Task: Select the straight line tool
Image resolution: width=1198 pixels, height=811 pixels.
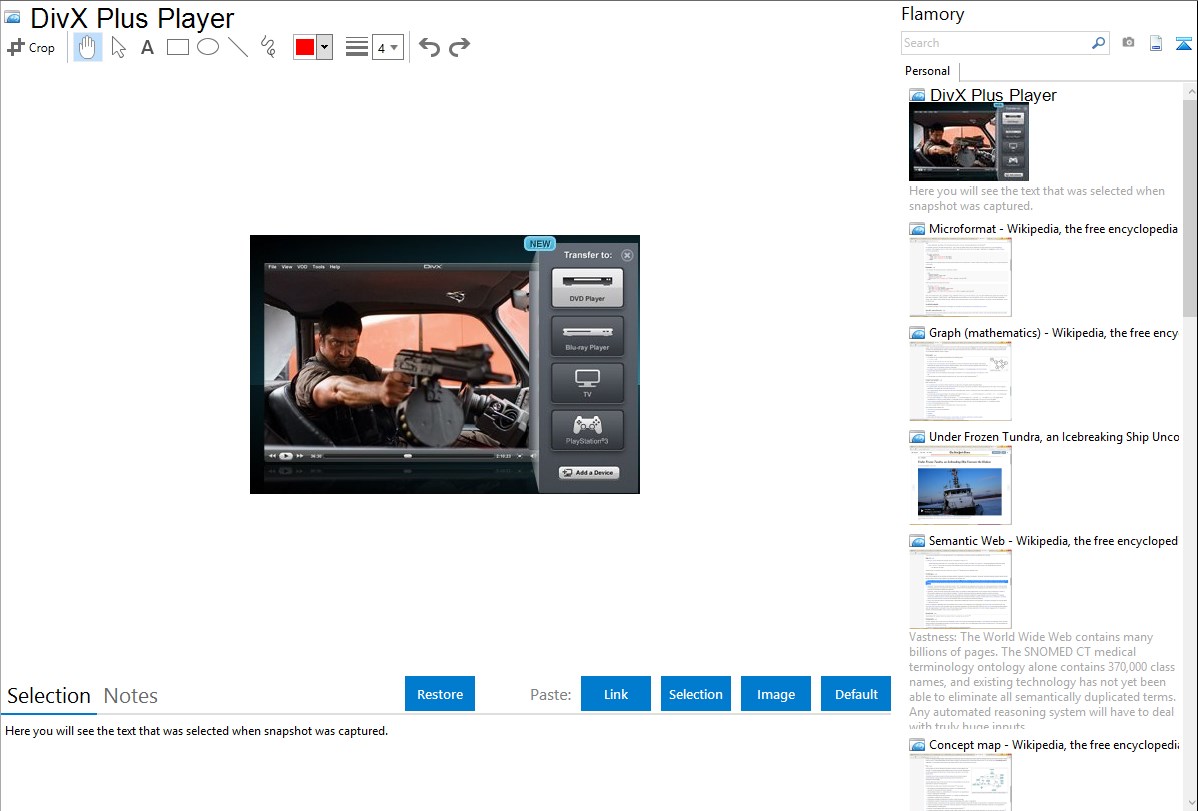Action: (x=238, y=47)
